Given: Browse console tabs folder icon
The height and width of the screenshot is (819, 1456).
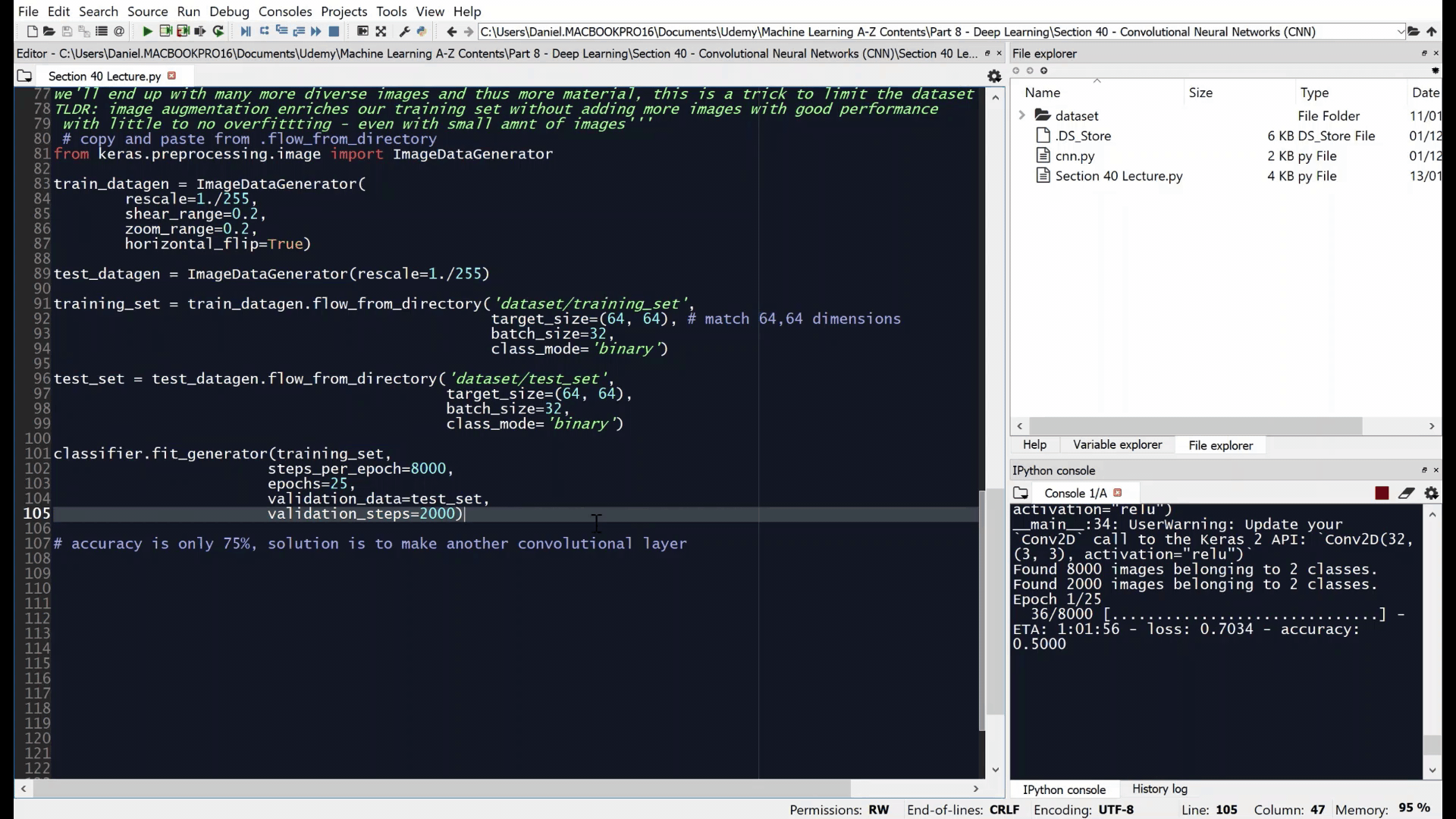Looking at the screenshot, I should (x=1021, y=493).
